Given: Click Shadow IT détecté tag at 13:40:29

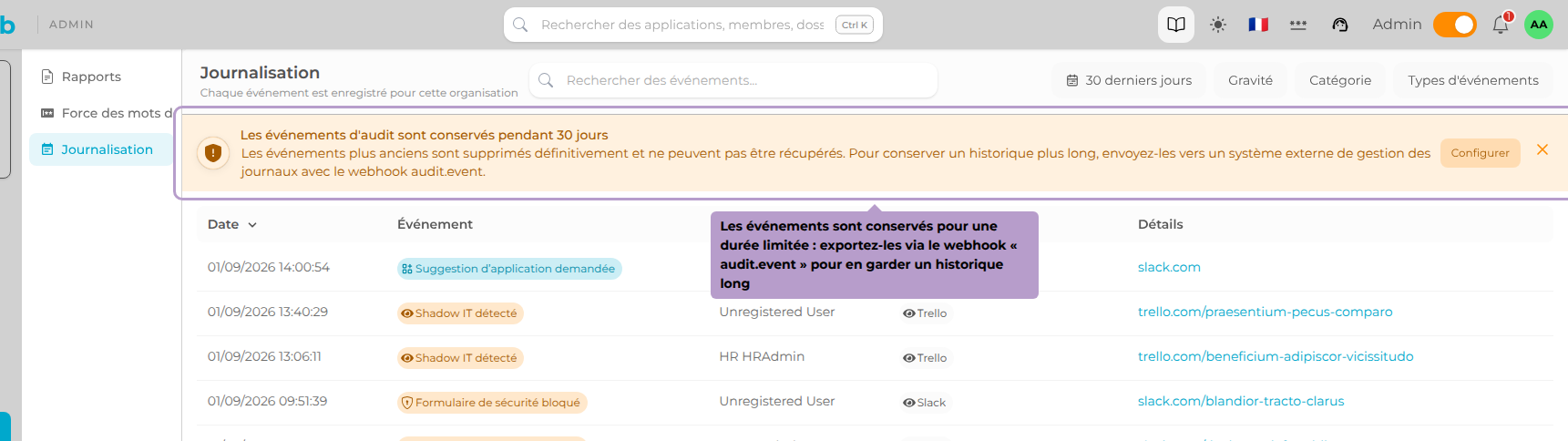Looking at the screenshot, I should click(460, 313).
